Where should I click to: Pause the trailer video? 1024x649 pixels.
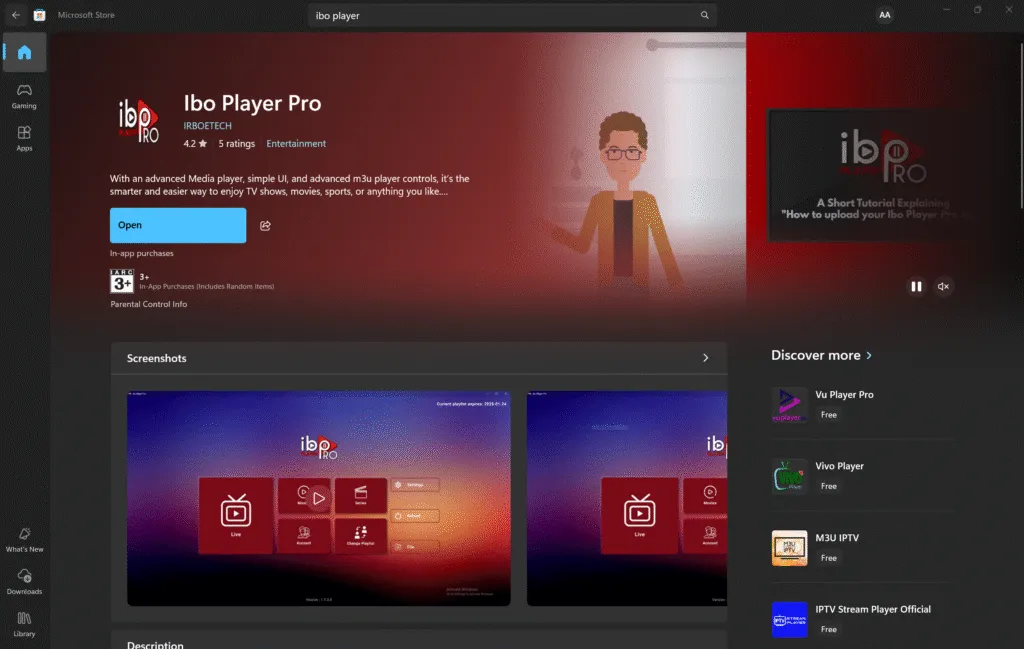click(x=916, y=286)
